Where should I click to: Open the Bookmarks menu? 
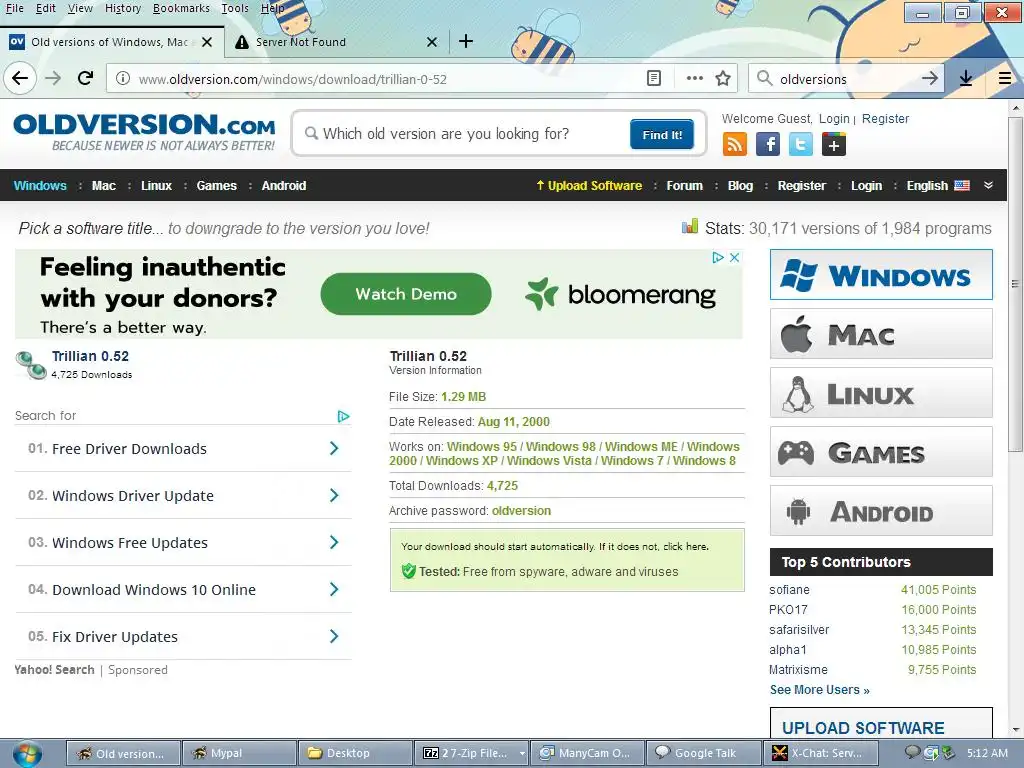tap(181, 8)
